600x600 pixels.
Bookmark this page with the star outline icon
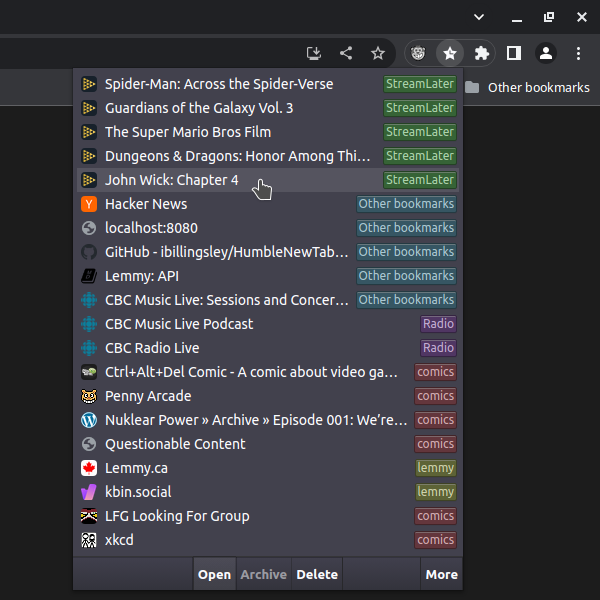coord(378,53)
